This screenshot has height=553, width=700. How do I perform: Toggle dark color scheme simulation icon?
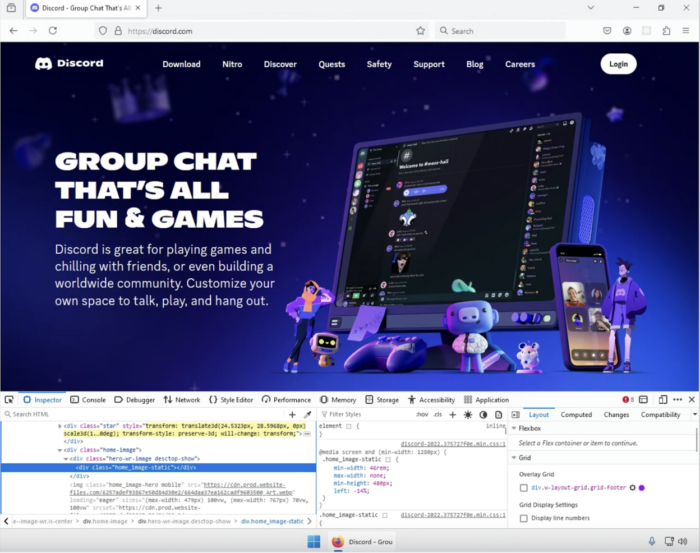tap(483, 415)
